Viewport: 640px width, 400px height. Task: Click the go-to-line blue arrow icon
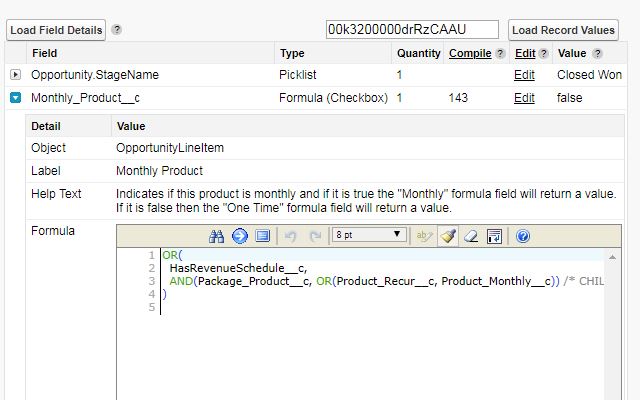click(240, 236)
